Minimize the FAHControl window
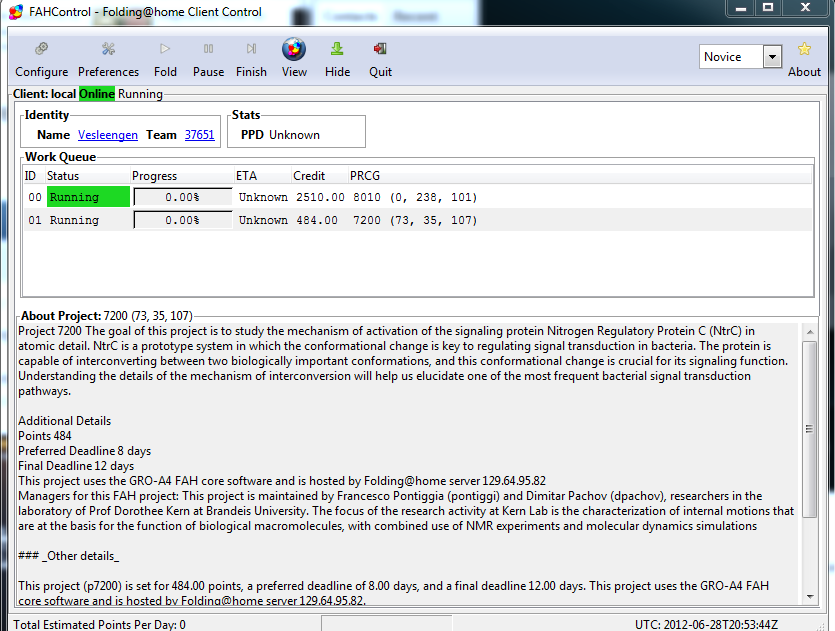This screenshot has width=835, height=631. point(741,8)
